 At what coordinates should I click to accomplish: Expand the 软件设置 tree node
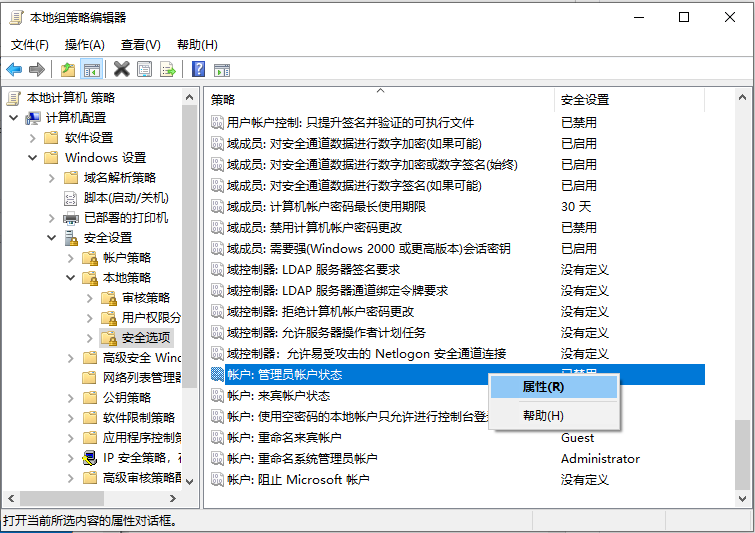click(x=32, y=138)
